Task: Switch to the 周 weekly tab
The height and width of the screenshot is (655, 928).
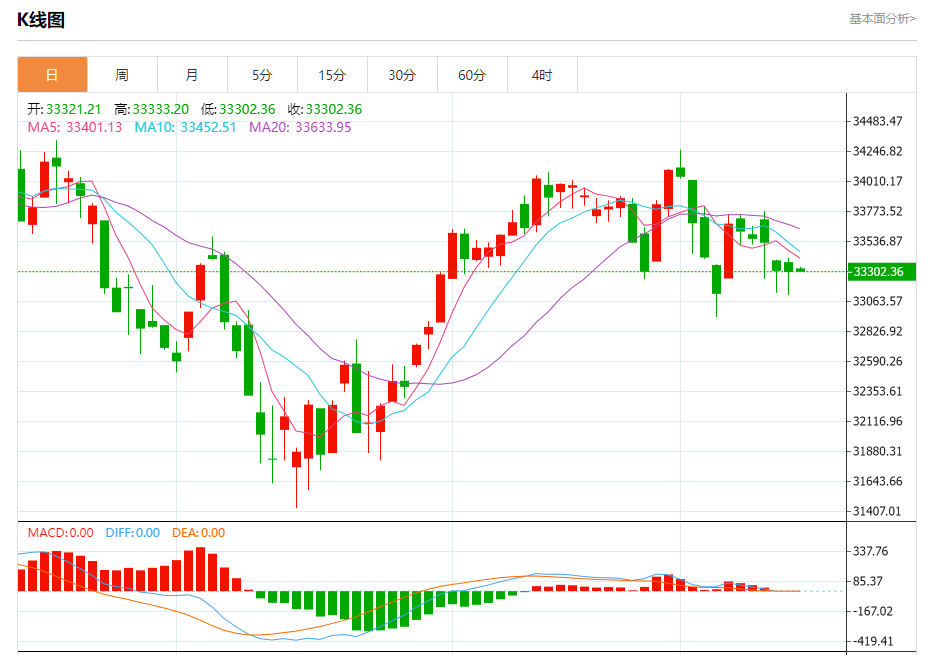Action: (x=123, y=75)
